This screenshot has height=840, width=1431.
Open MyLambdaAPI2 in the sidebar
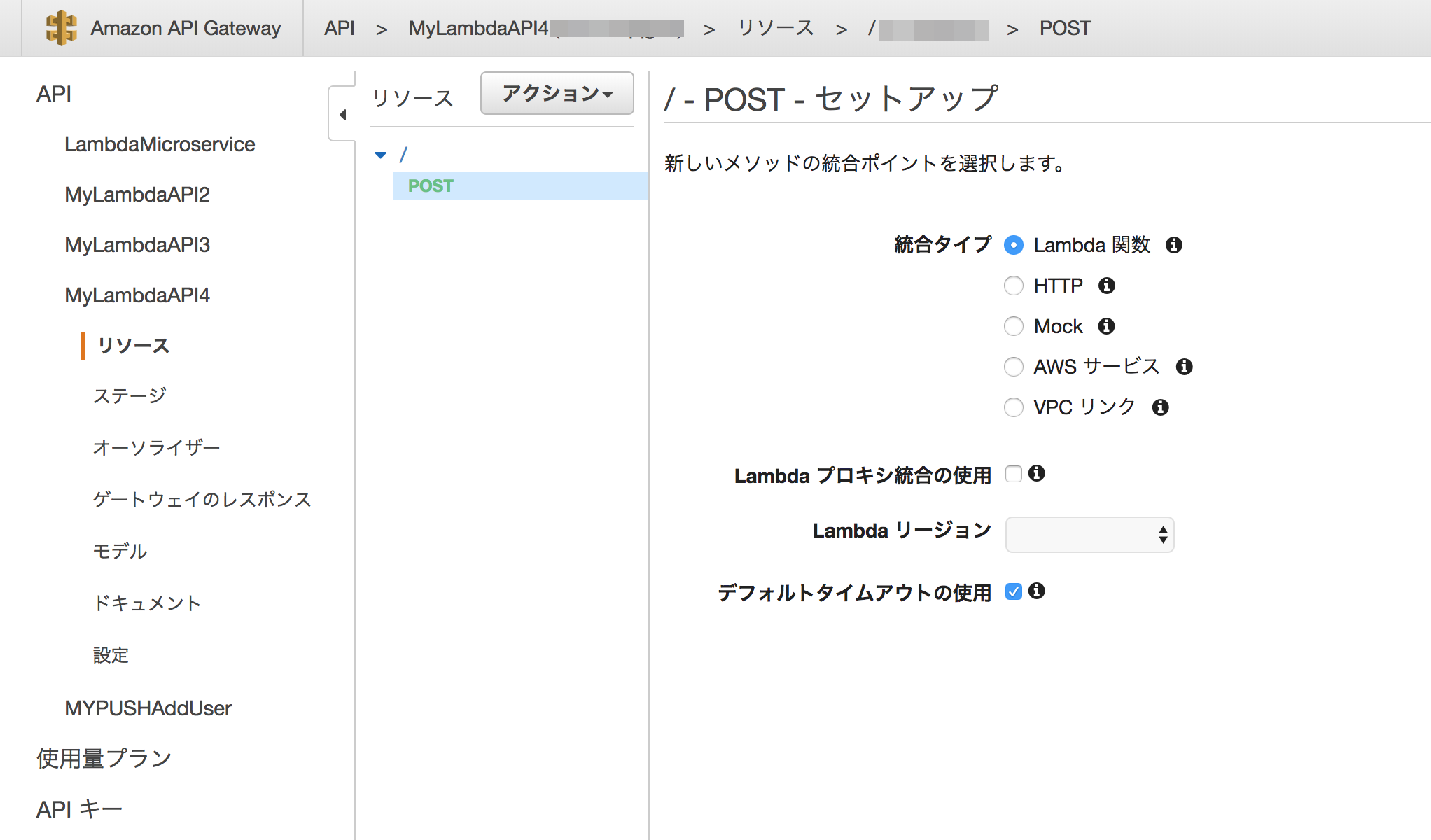tap(137, 195)
